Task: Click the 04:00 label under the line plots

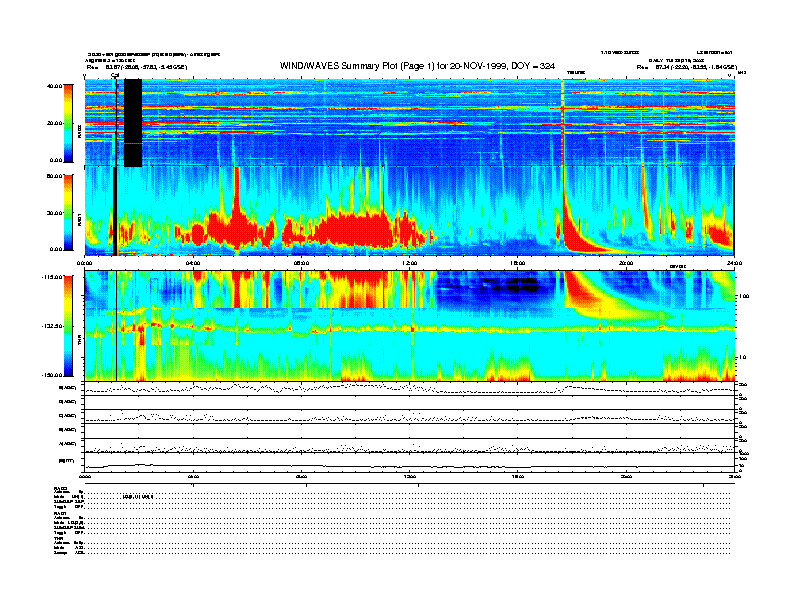Action: pos(193,476)
